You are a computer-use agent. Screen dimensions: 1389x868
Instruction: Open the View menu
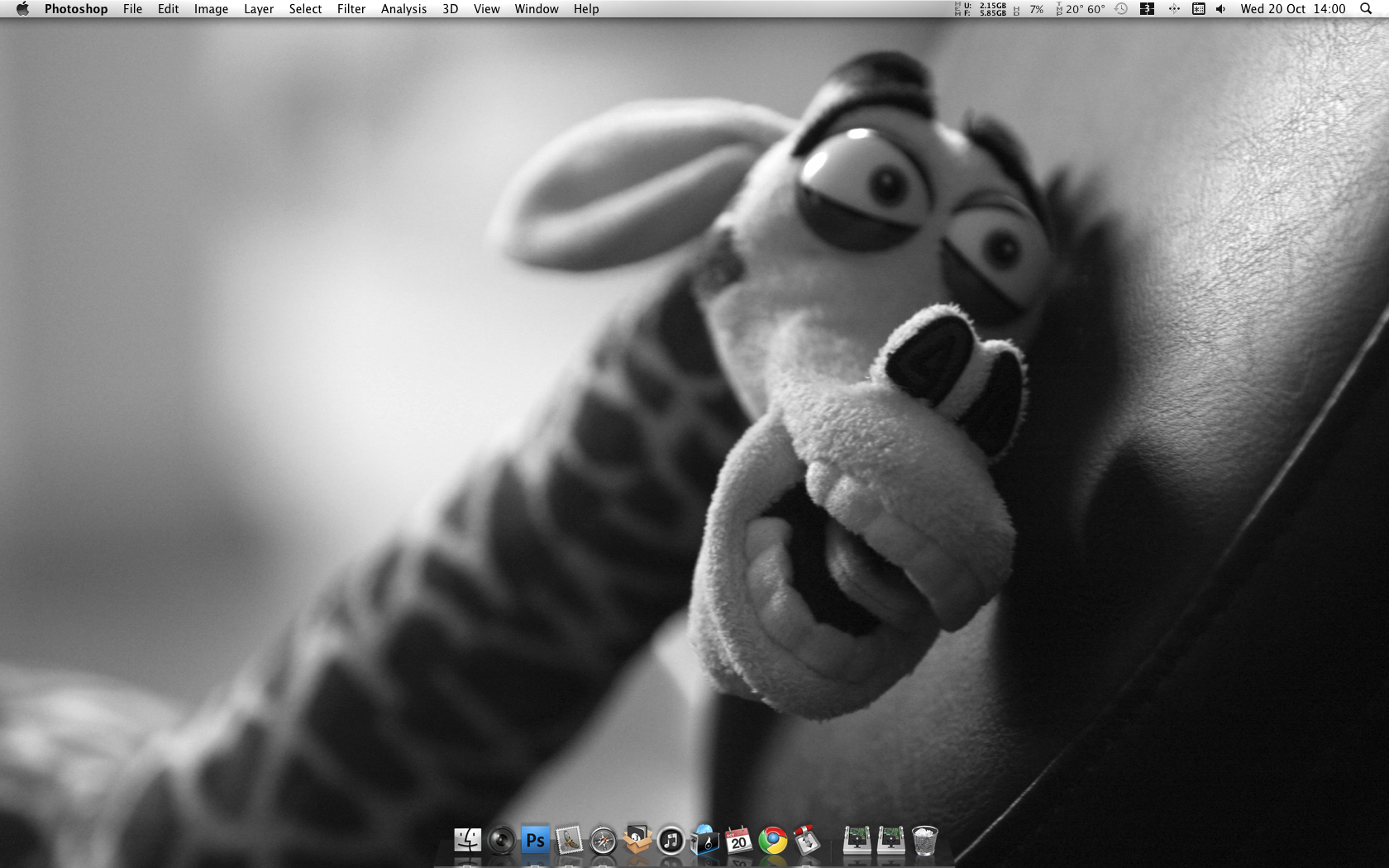point(486,9)
